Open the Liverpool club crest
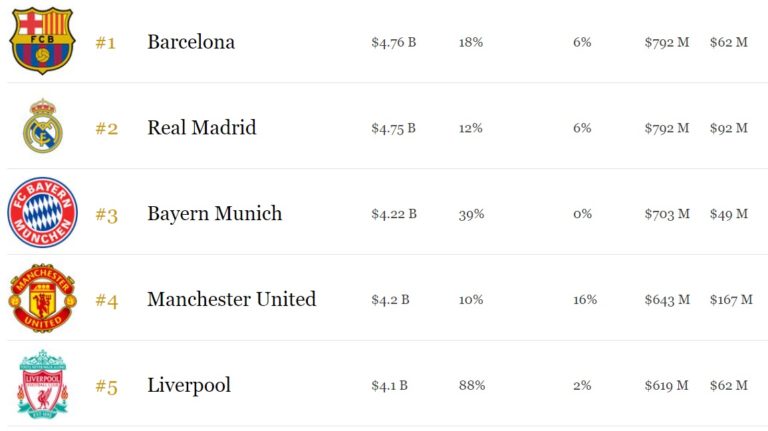Image resolution: width=768 pixels, height=431 pixels. (x=42, y=384)
